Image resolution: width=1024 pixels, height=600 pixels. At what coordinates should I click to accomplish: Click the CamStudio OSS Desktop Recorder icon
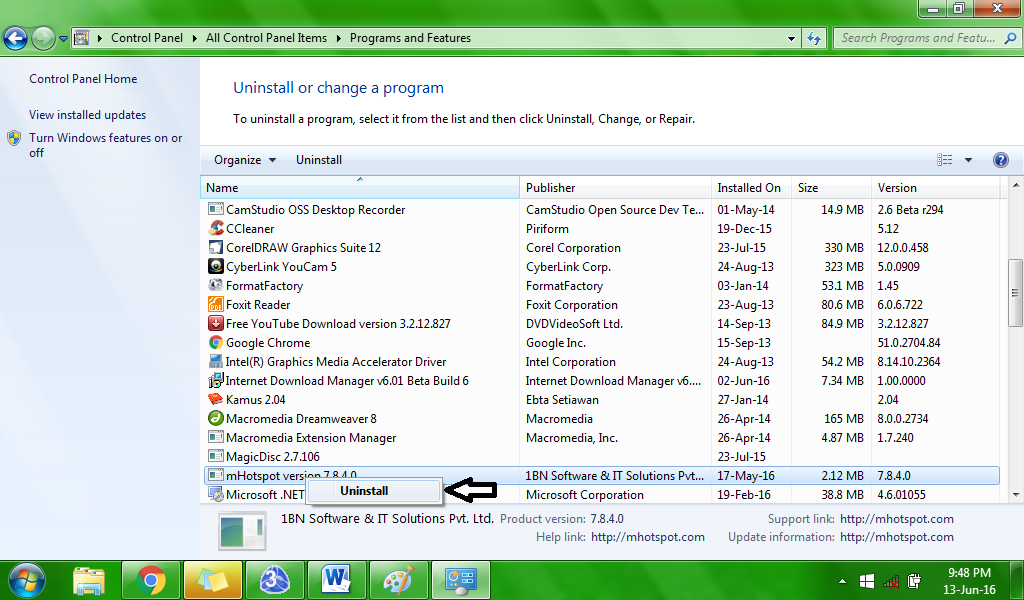click(x=216, y=209)
